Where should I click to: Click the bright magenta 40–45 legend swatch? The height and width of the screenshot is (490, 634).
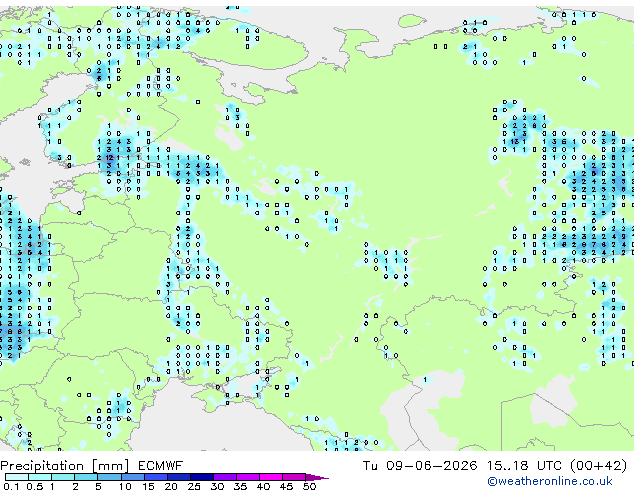[271, 477]
